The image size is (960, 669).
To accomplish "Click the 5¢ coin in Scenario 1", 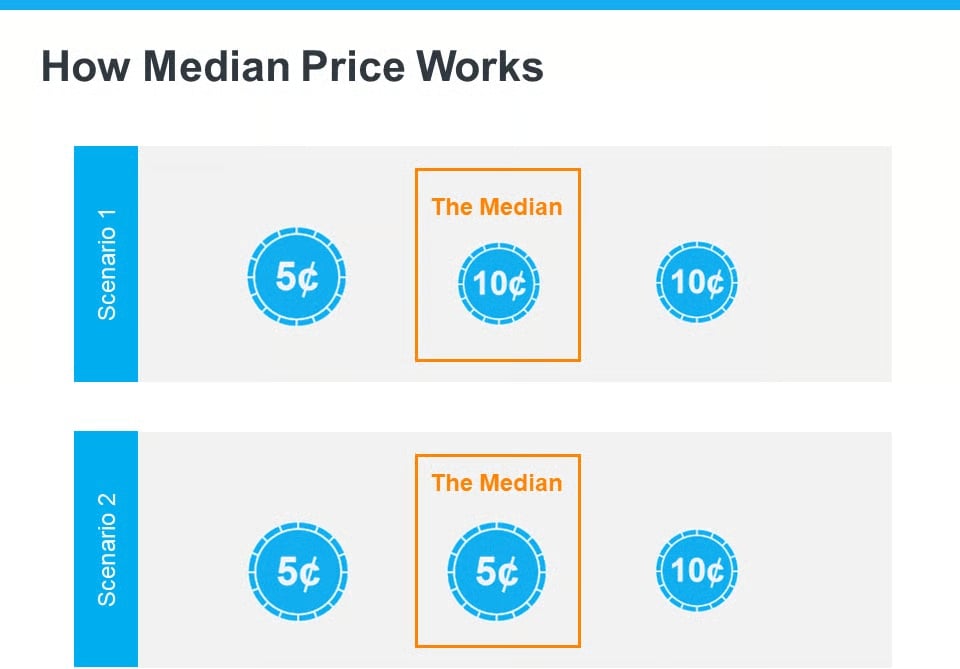I will click(x=296, y=279).
